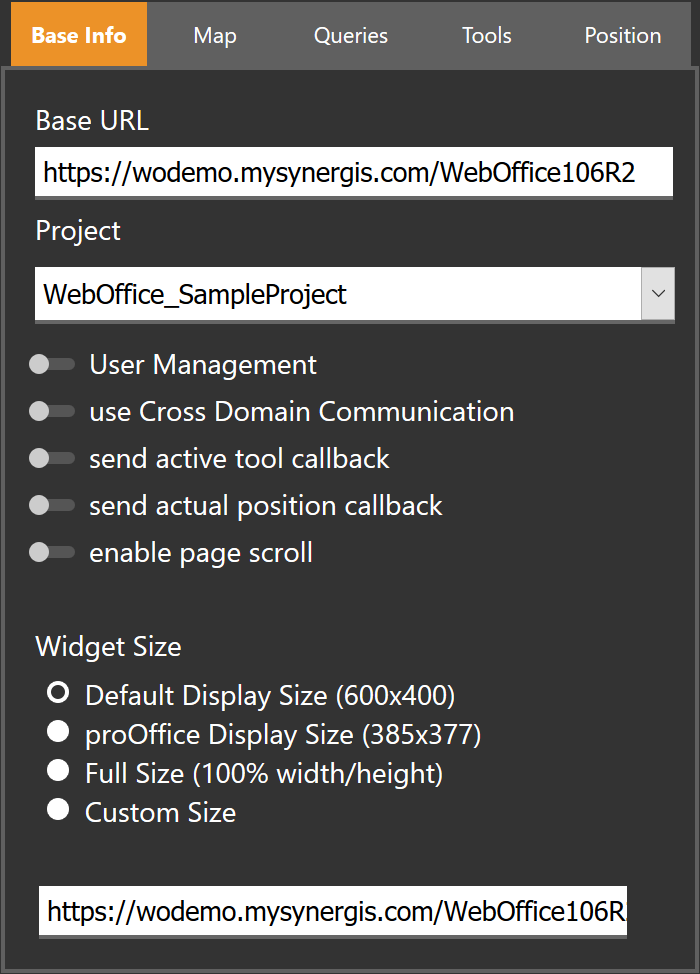Select Default Display Size (600x400)

tap(57, 692)
